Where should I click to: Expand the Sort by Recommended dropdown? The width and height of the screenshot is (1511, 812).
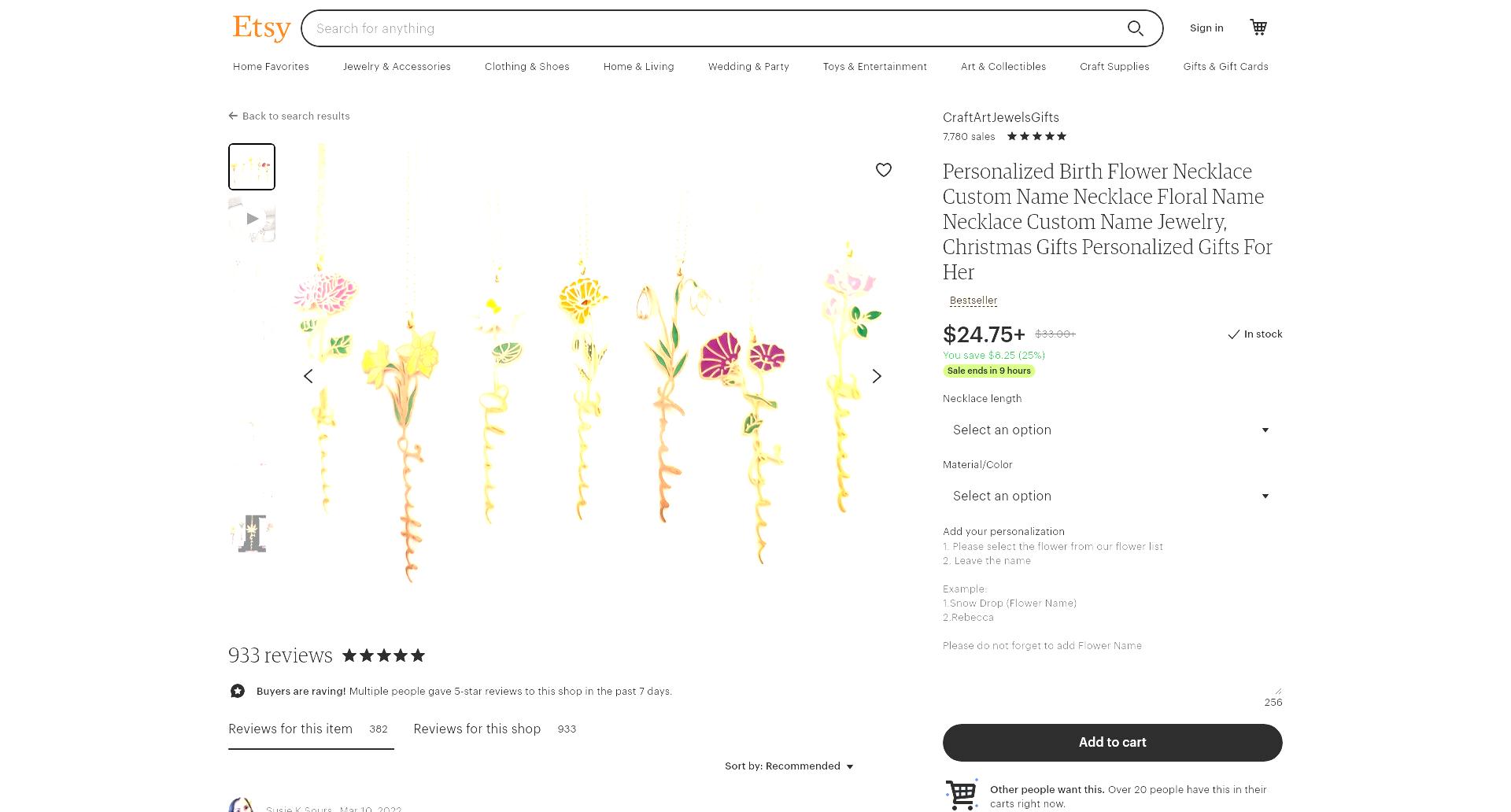click(789, 766)
